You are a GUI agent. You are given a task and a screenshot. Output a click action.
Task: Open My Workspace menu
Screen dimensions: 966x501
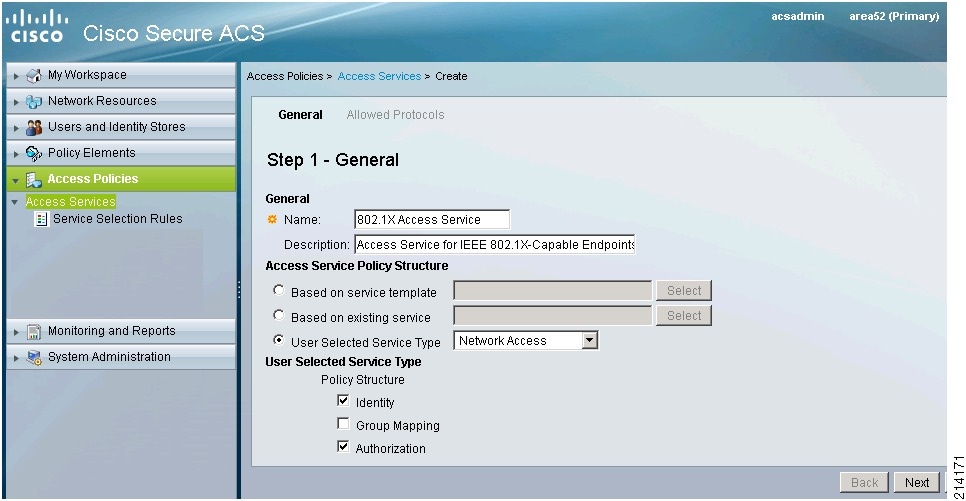[x=121, y=75]
